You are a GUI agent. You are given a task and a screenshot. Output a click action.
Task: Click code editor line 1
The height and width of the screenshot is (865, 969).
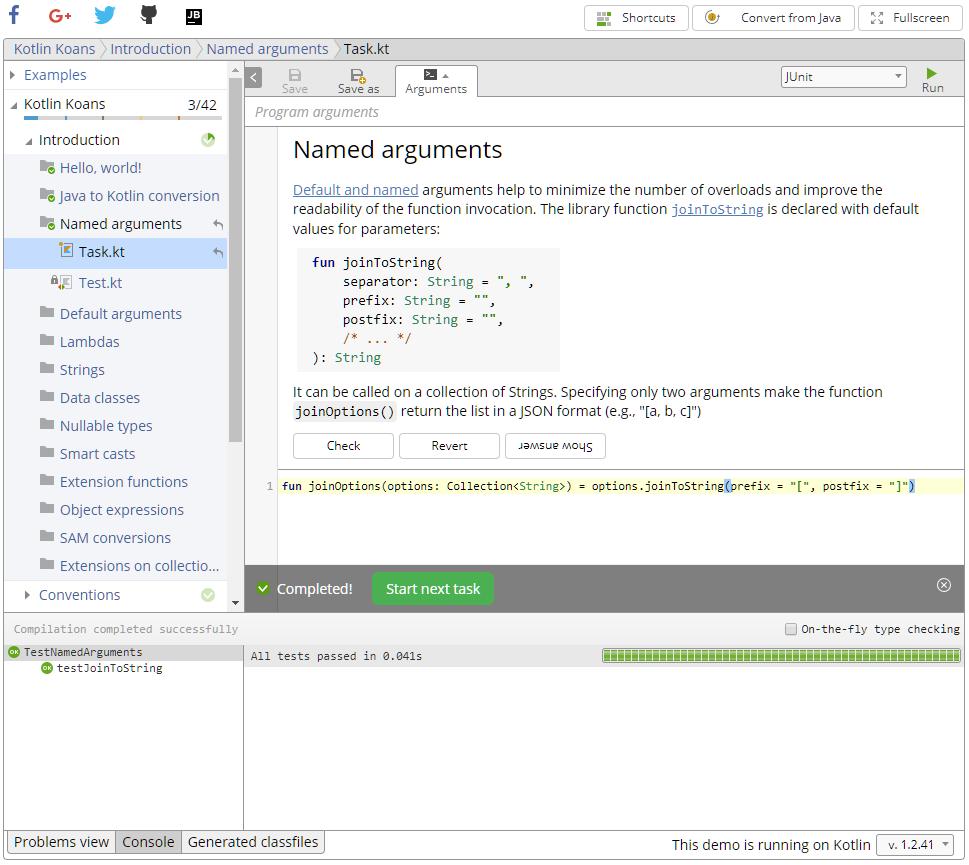point(620,486)
